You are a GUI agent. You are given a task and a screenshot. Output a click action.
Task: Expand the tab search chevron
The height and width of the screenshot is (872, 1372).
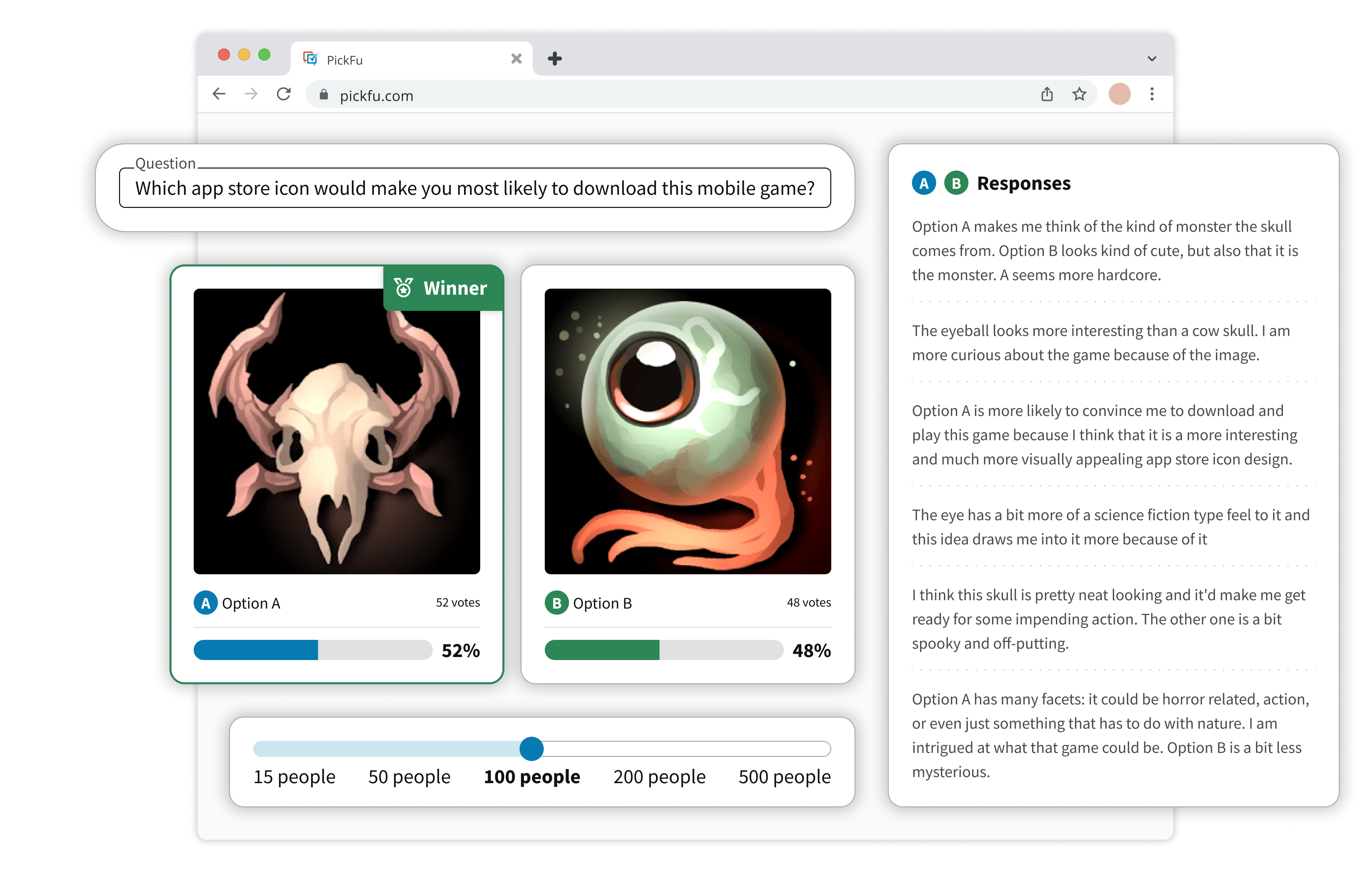[x=1151, y=59]
